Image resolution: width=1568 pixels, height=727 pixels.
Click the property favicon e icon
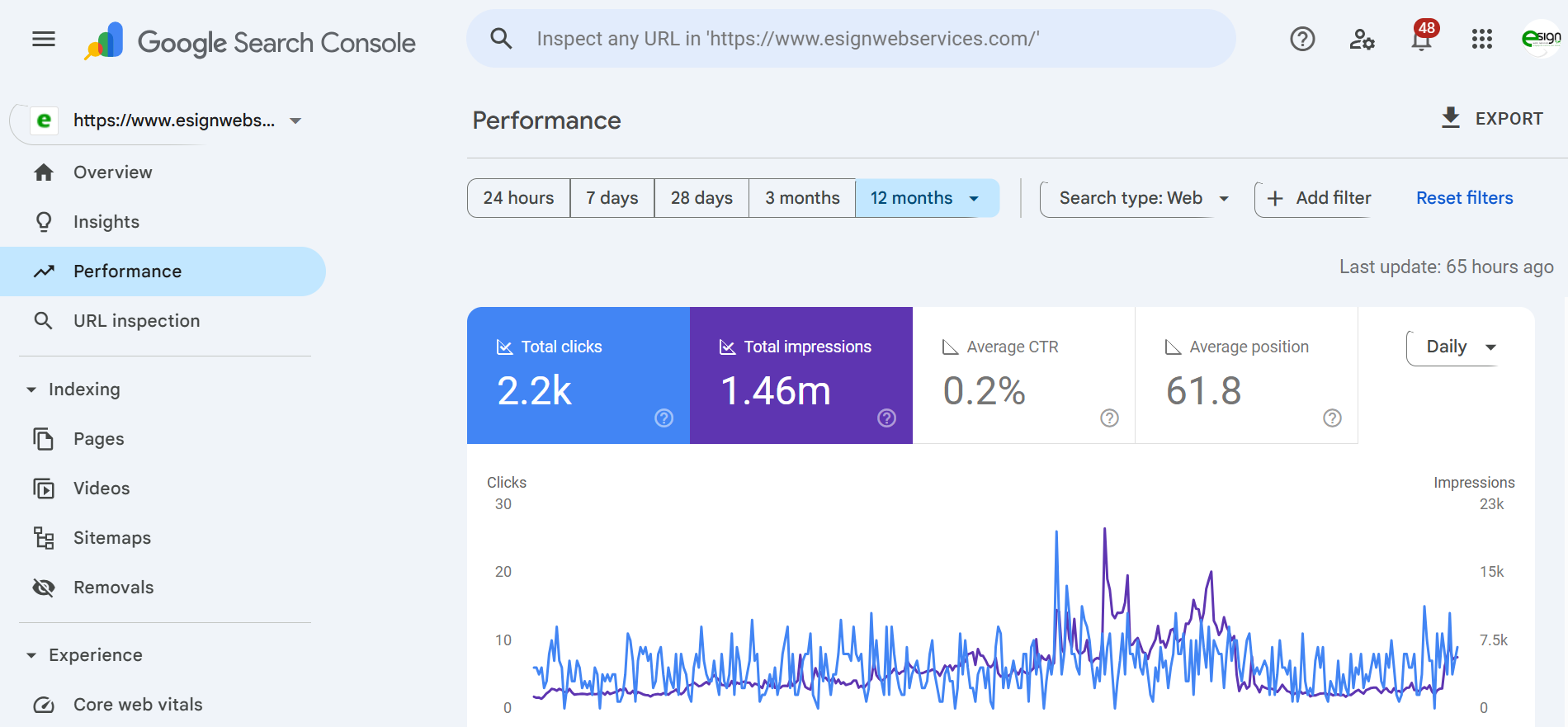[x=44, y=120]
